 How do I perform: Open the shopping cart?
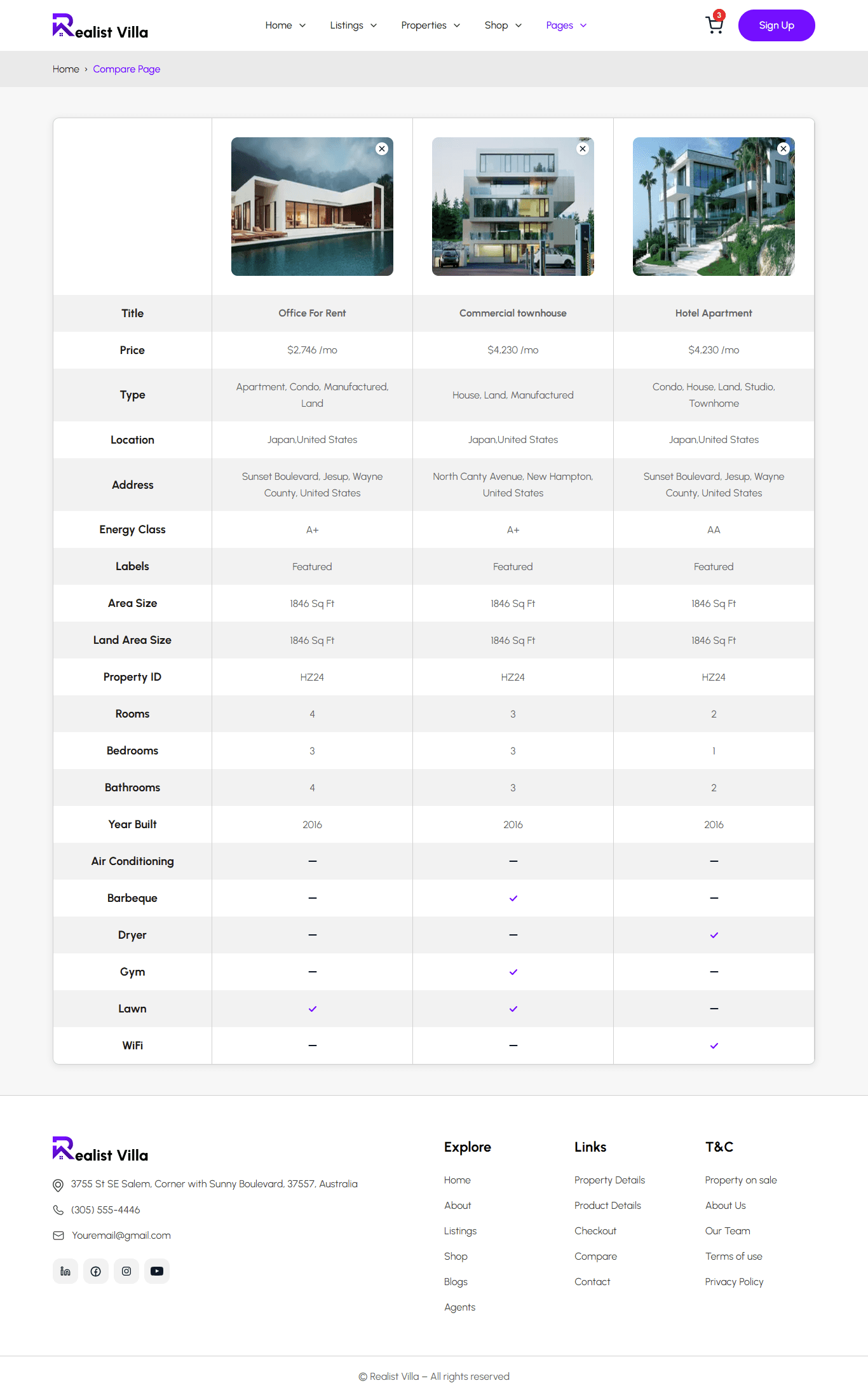[714, 25]
